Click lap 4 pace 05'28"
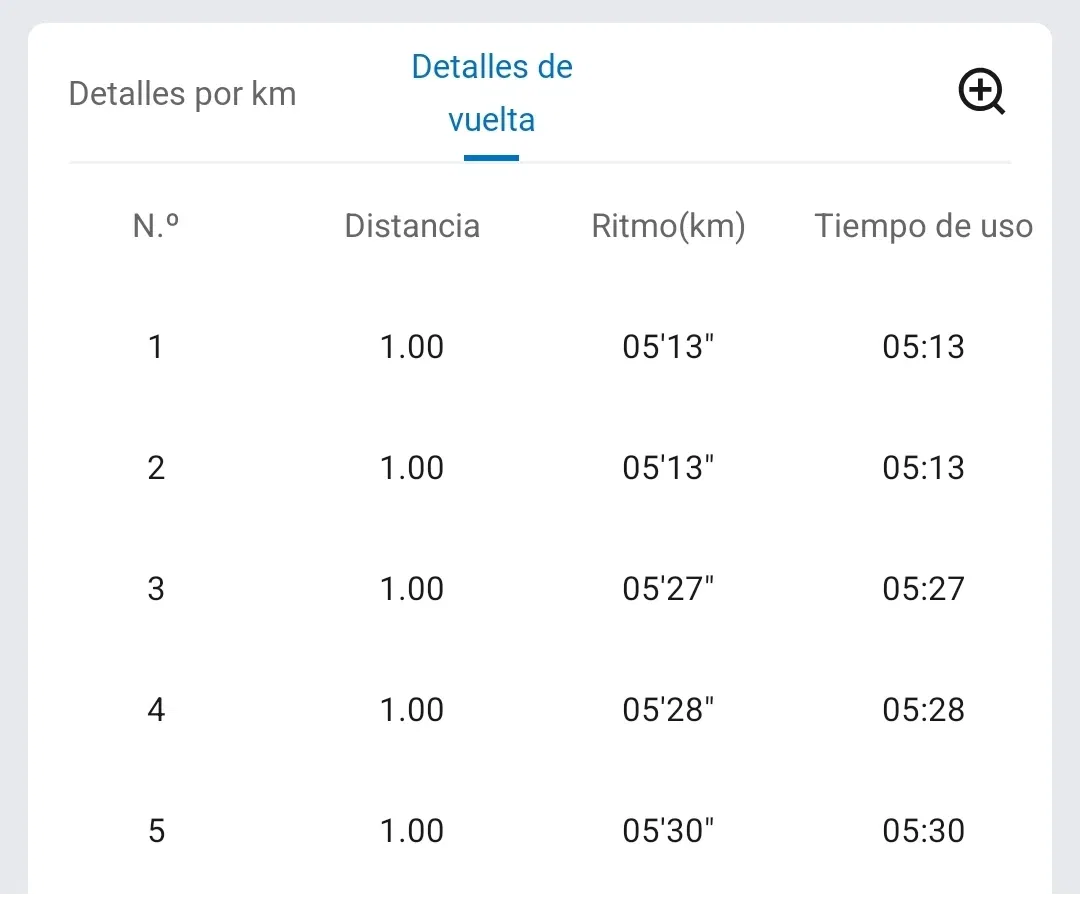Viewport: 1080px width, 909px height. click(x=668, y=710)
